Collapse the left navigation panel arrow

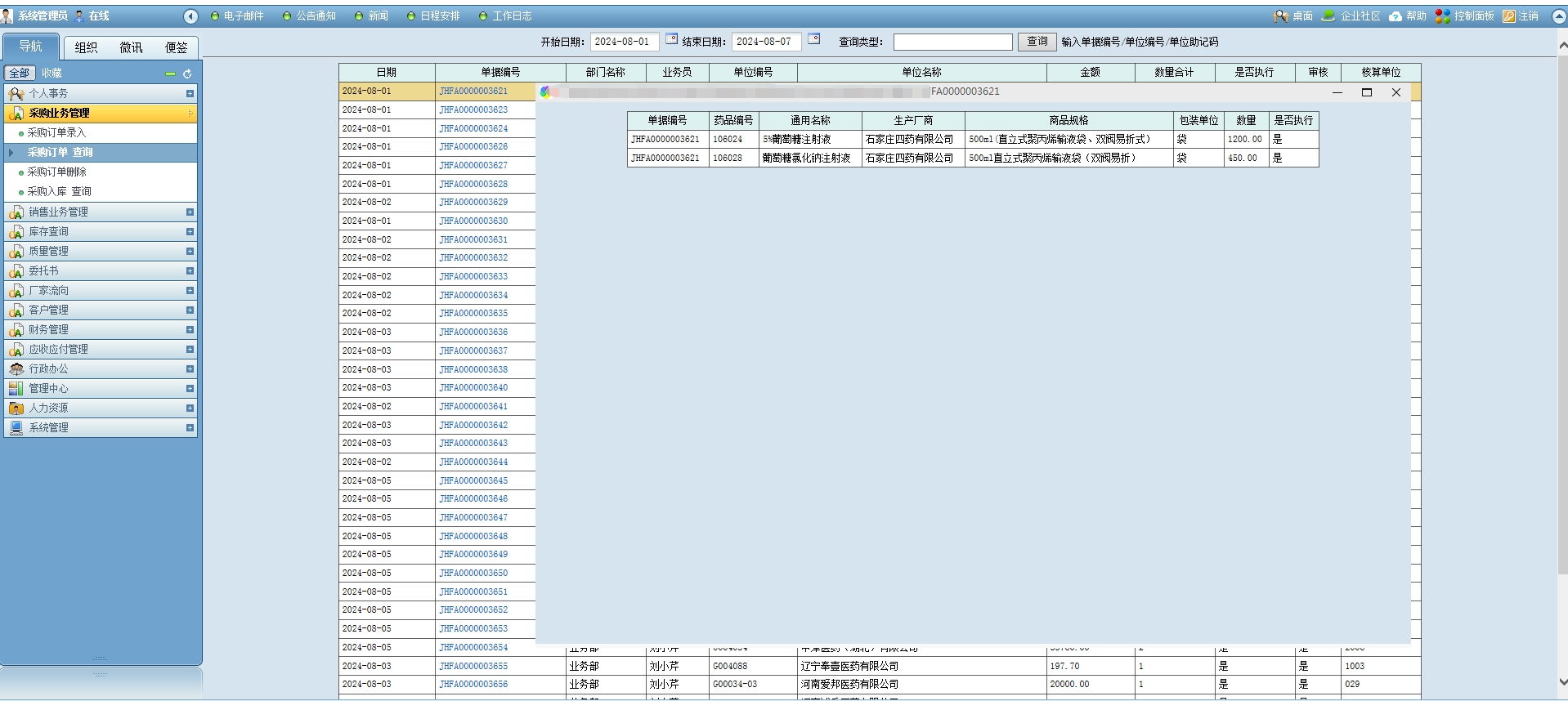pyautogui.click(x=190, y=16)
